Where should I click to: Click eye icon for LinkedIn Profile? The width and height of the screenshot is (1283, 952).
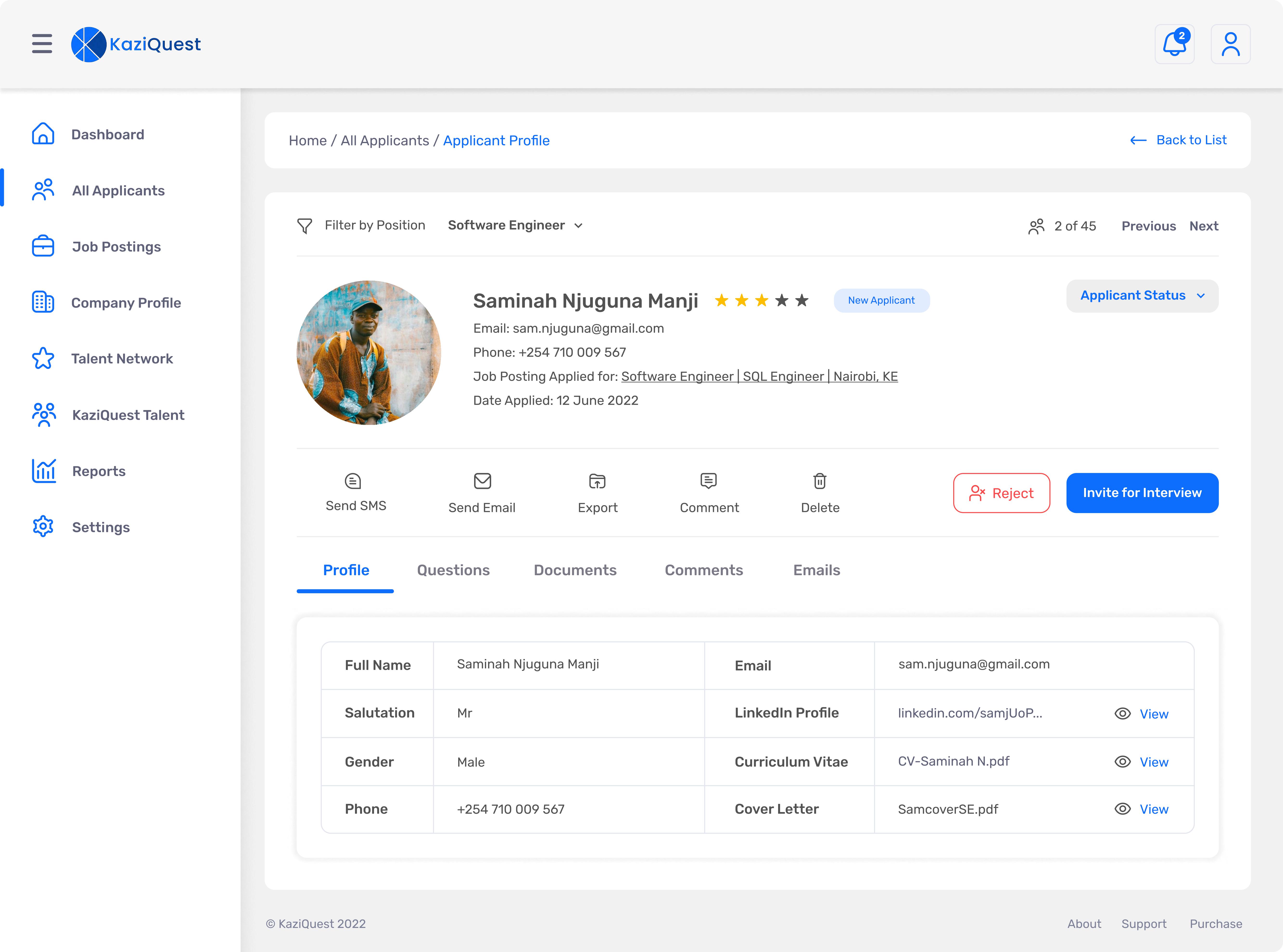(1122, 713)
